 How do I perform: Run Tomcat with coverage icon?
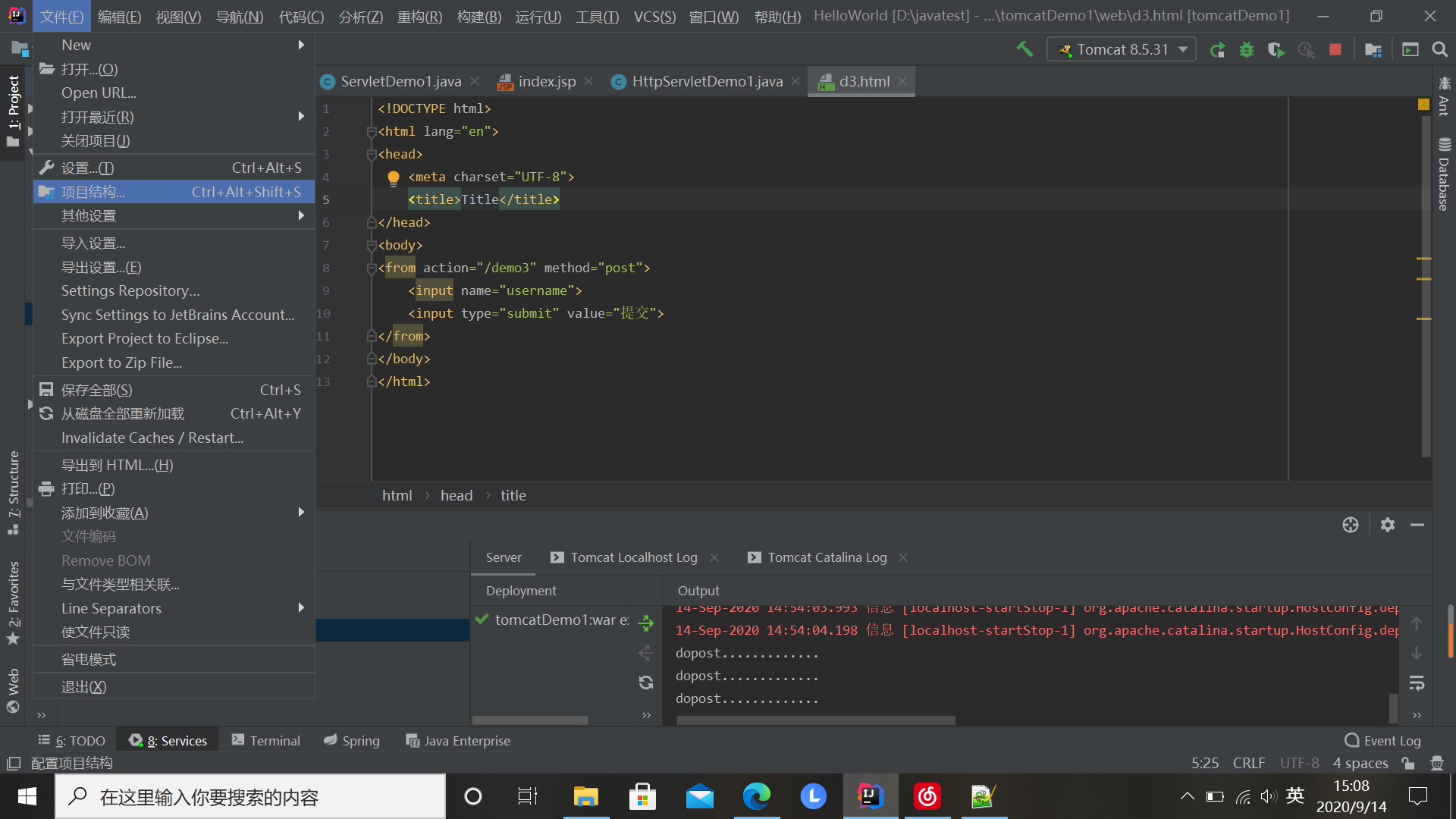(x=1276, y=49)
